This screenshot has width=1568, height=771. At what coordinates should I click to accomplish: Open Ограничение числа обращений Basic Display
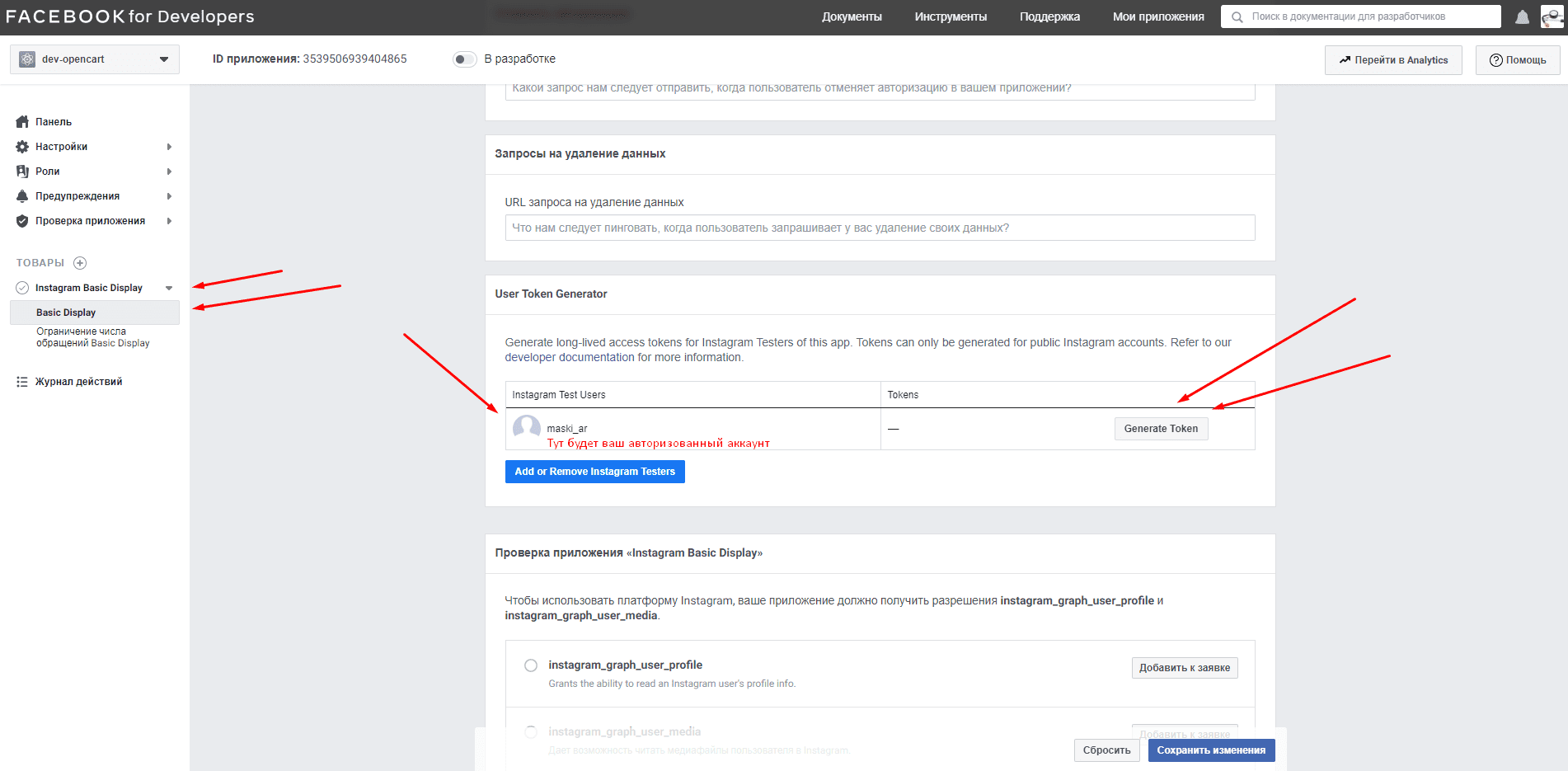click(x=93, y=337)
